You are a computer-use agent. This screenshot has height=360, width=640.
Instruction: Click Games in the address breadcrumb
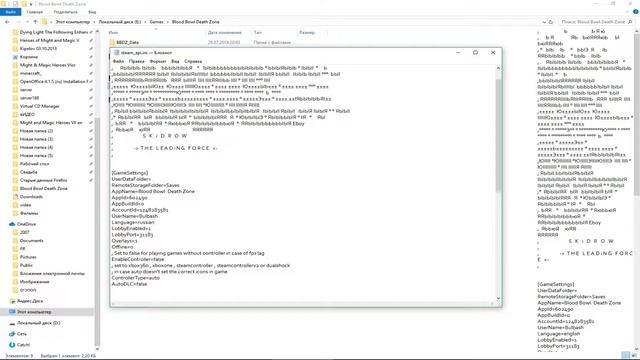[x=156, y=22]
